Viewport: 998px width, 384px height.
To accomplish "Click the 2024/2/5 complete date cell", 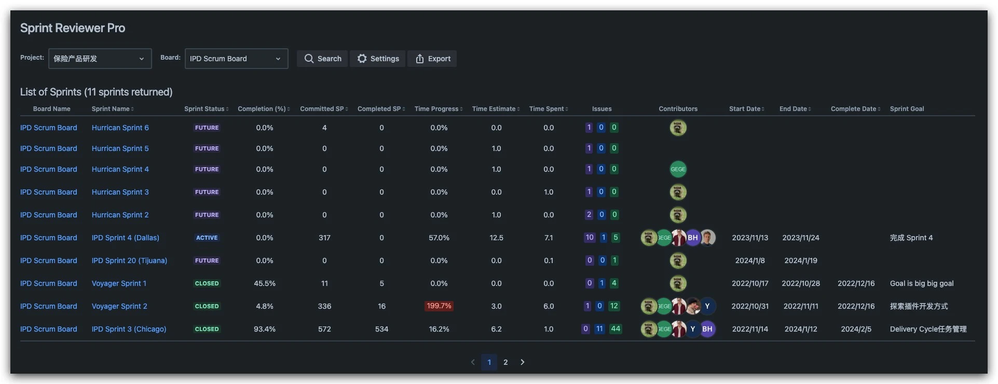I will [856, 329].
